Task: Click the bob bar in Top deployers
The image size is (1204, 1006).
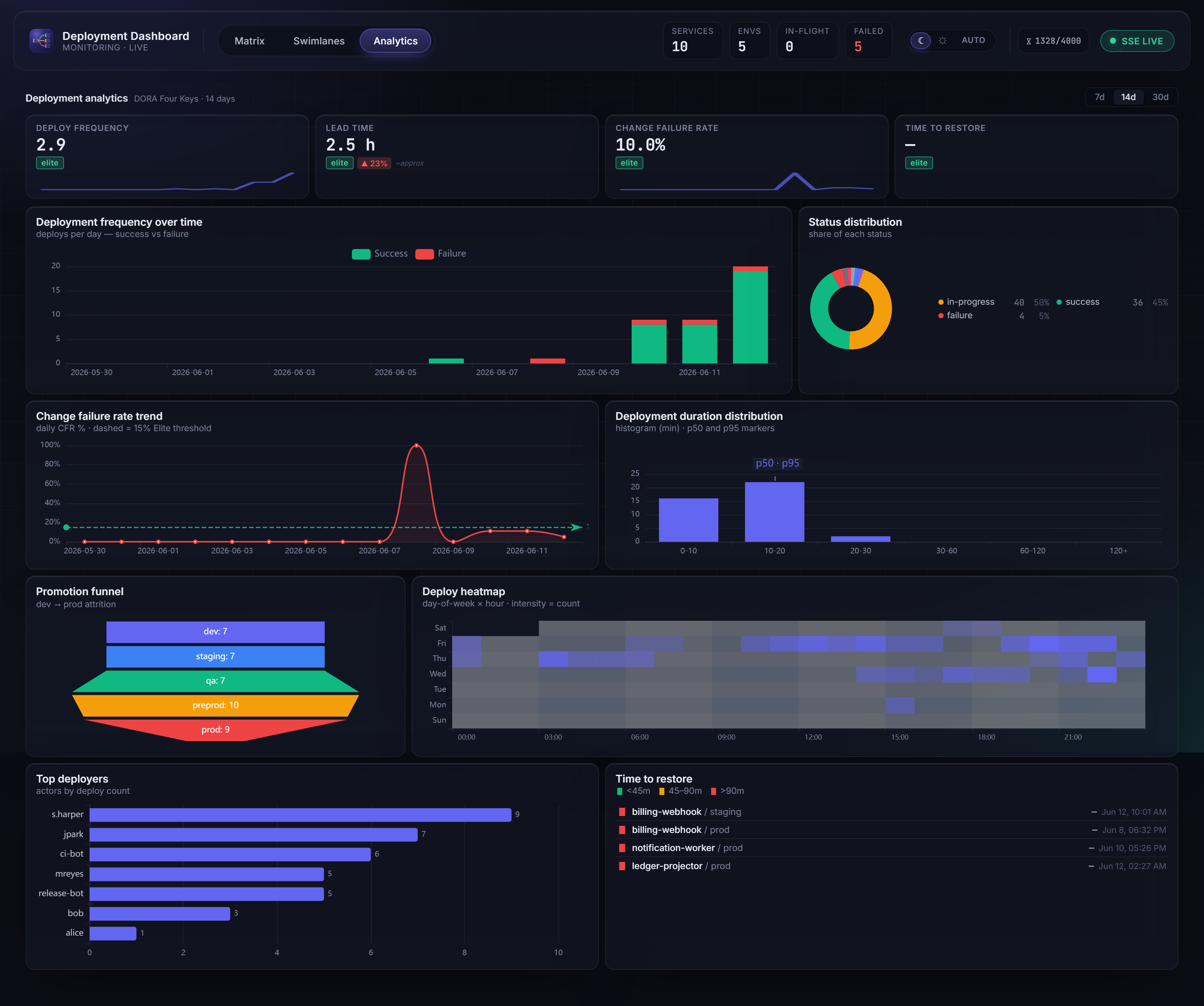Action: pyautogui.click(x=160, y=914)
